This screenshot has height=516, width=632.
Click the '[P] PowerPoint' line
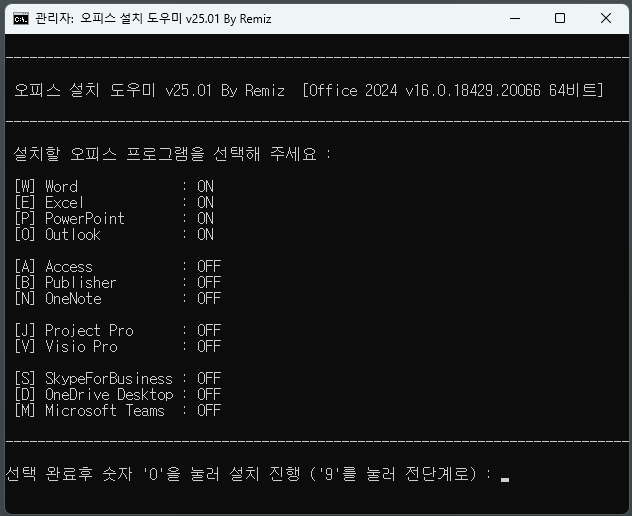click(x=70, y=218)
